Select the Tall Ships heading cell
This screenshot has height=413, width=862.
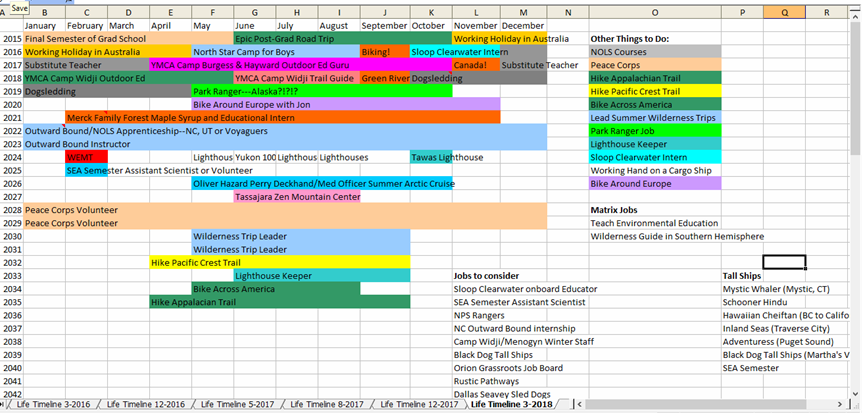[741, 275]
